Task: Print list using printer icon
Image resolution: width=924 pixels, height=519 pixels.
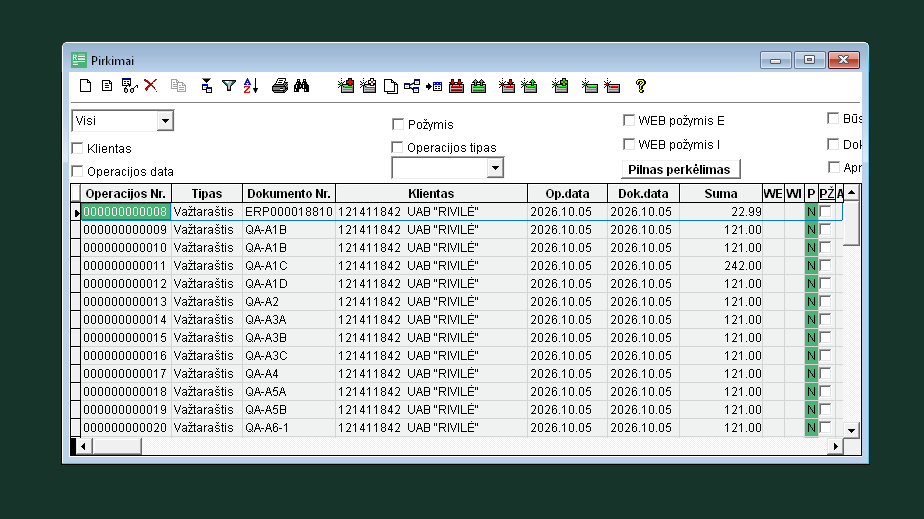Action: click(x=279, y=86)
